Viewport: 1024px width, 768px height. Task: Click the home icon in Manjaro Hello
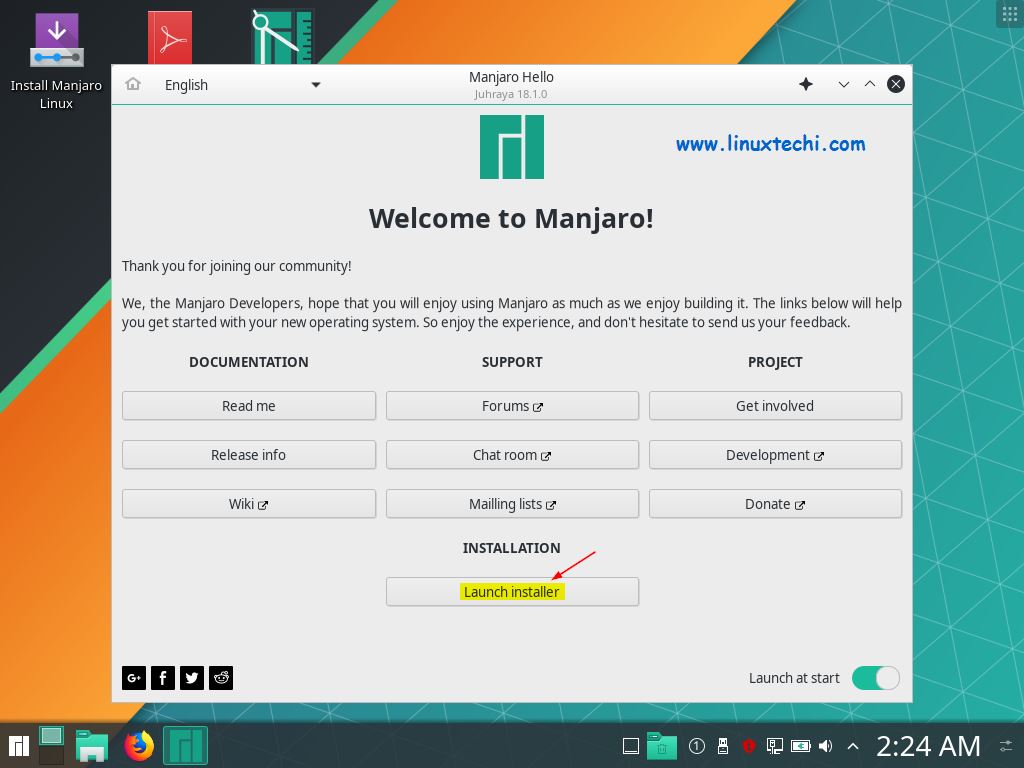[x=134, y=84]
